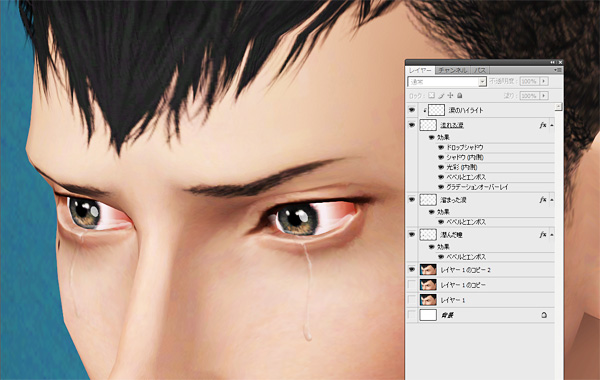Viewport: 600px width, 380px height.
Task: Toggle the ドロップシャドウ effect visibility
Action: tap(441, 147)
